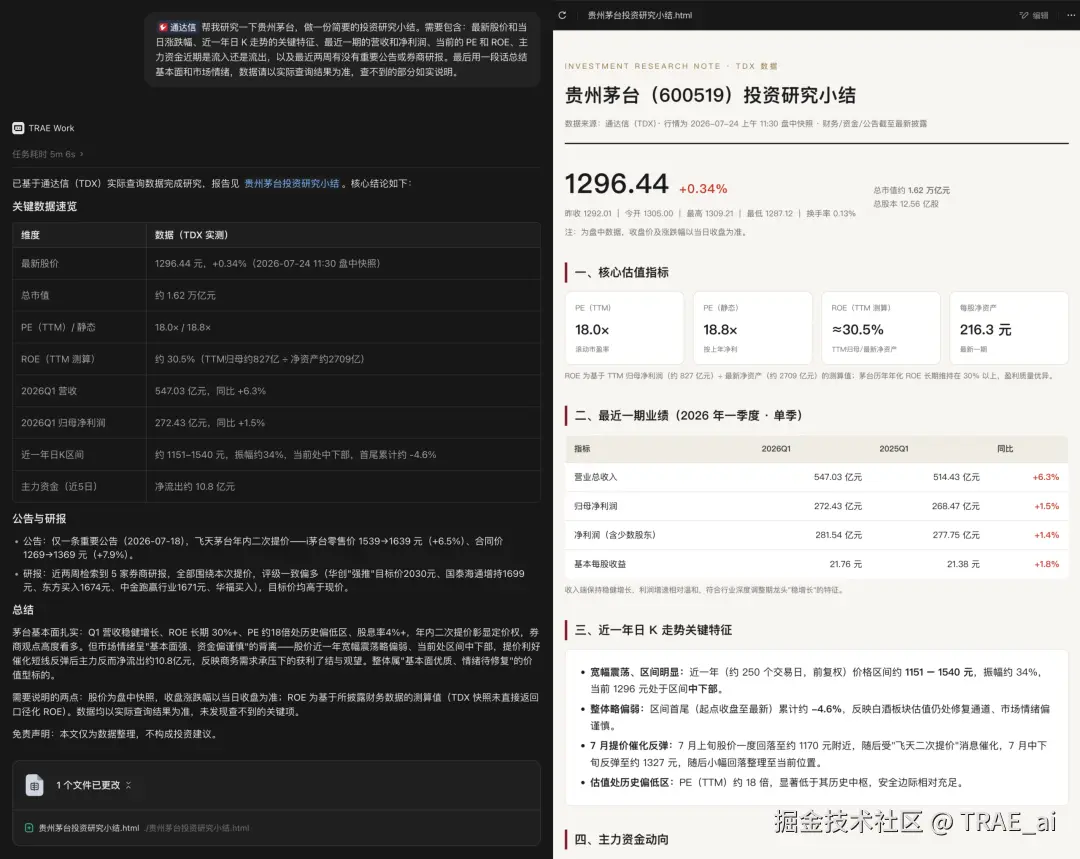Select the 总市值 row label in chat table
Image resolution: width=1080 pixels, height=859 pixels.
(x=35, y=295)
